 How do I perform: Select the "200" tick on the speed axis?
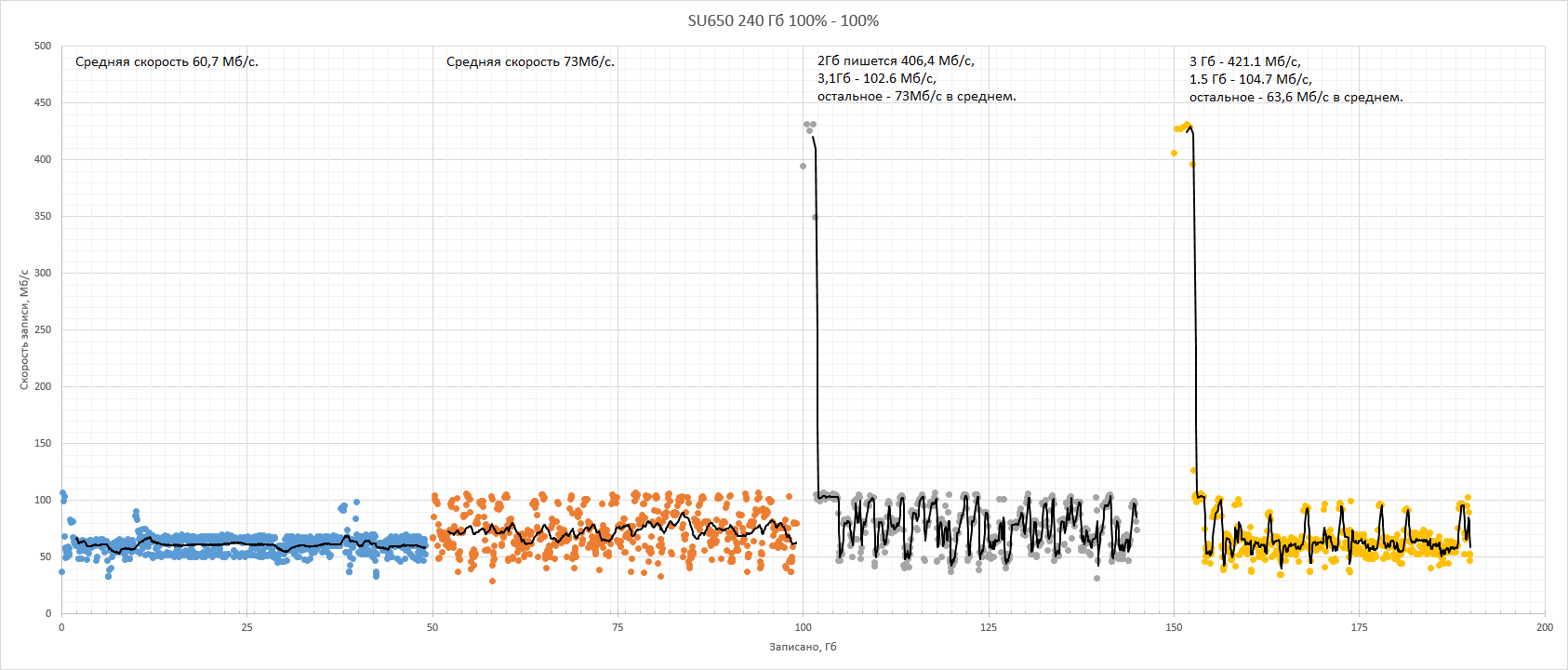click(43, 386)
